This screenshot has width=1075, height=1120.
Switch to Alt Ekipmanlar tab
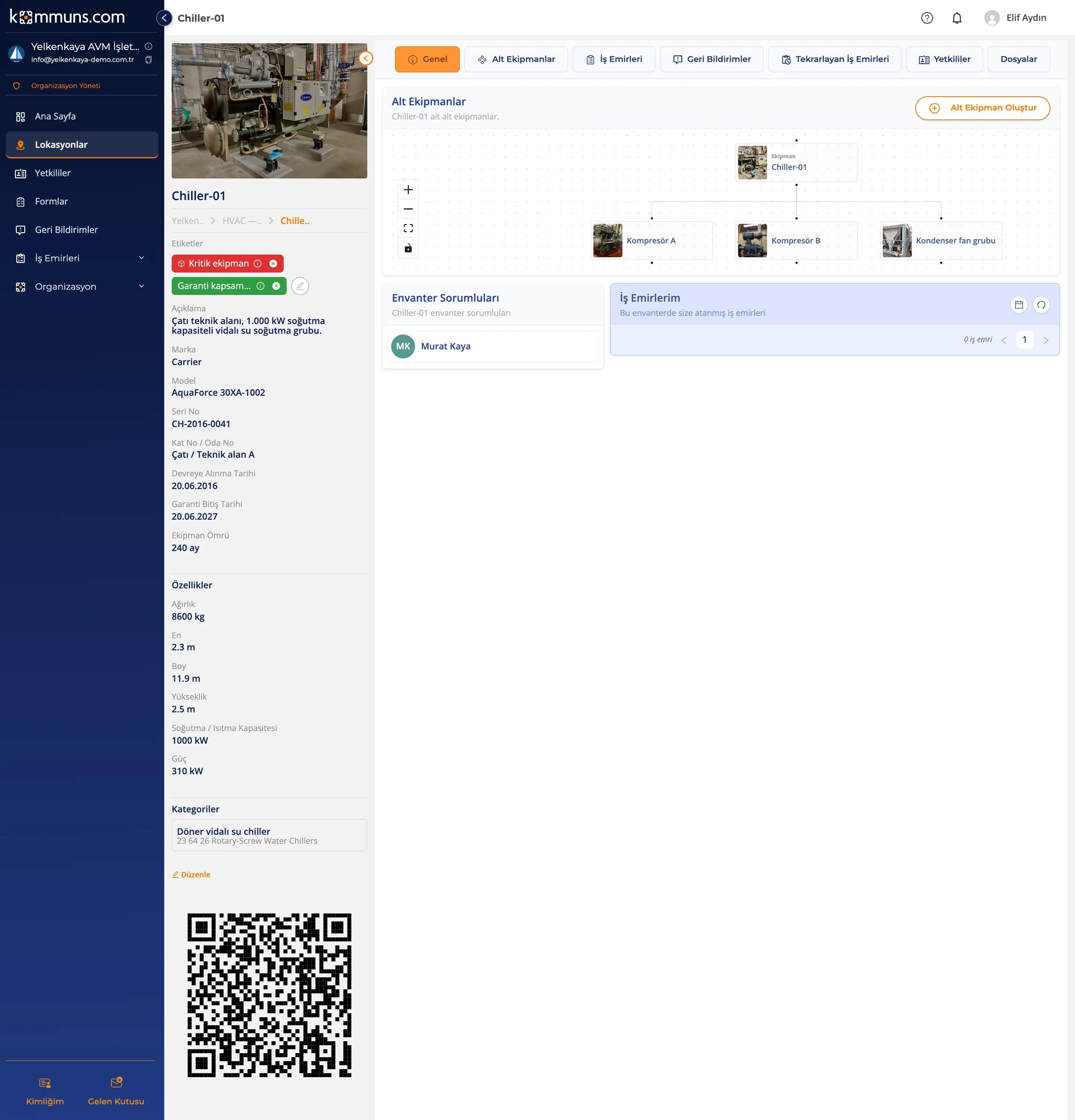pos(516,59)
